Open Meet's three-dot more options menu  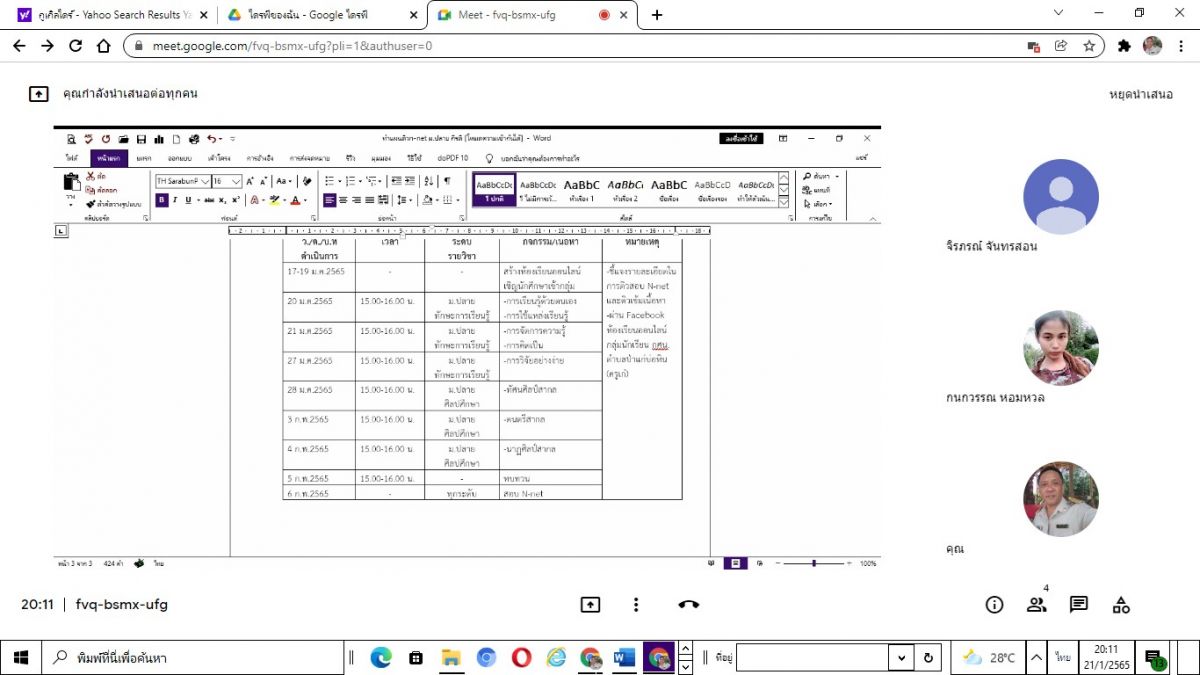[x=636, y=604]
